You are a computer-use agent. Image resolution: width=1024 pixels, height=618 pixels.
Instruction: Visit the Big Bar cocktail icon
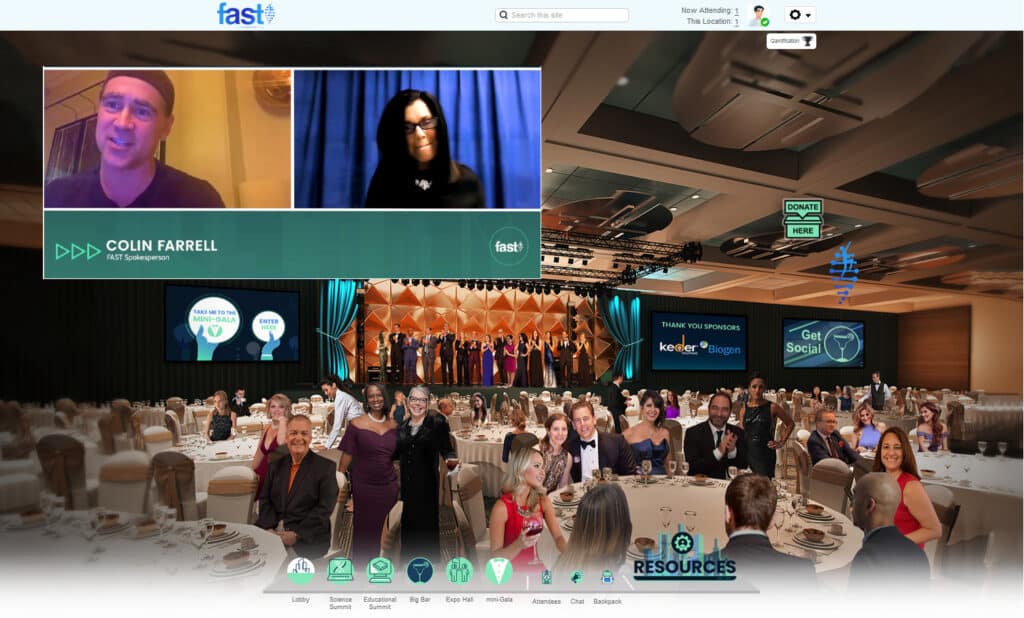pyautogui.click(x=419, y=571)
